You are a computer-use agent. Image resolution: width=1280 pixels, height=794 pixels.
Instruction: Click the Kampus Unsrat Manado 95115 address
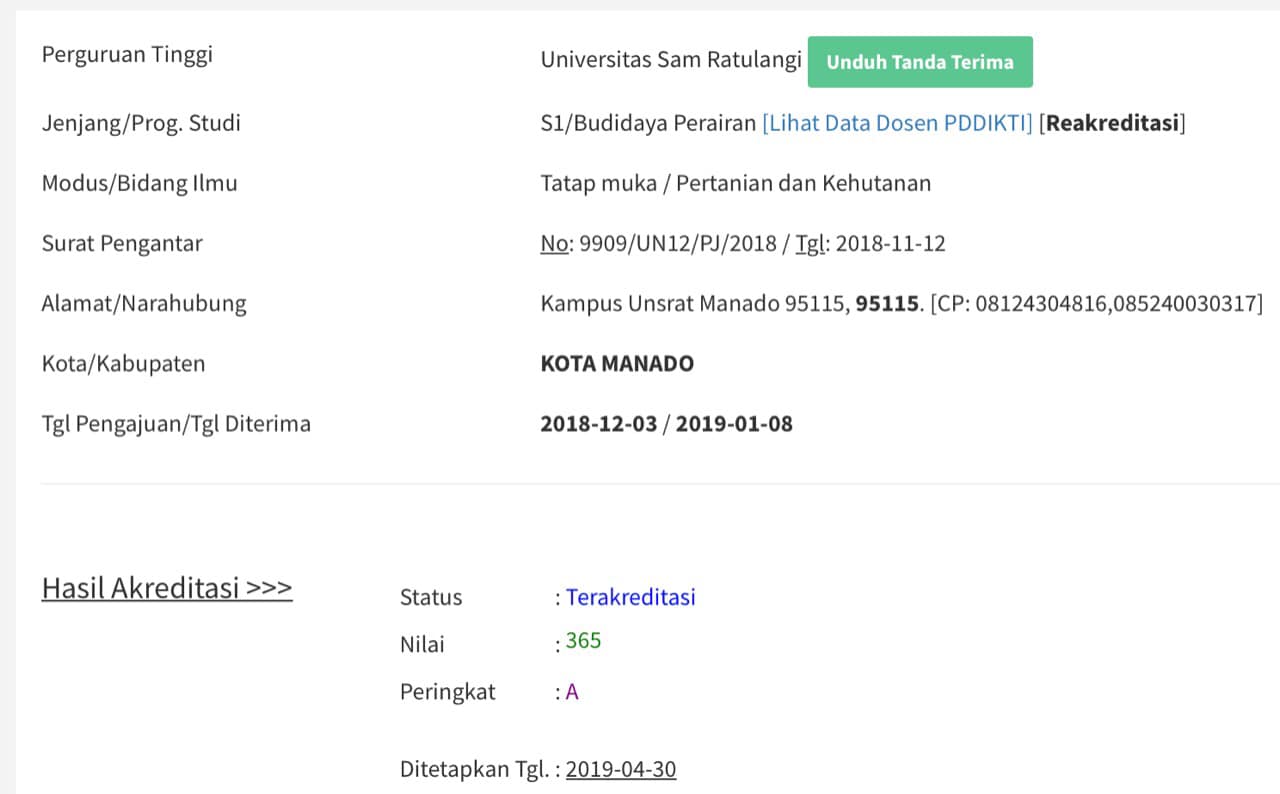pyautogui.click(x=694, y=304)
